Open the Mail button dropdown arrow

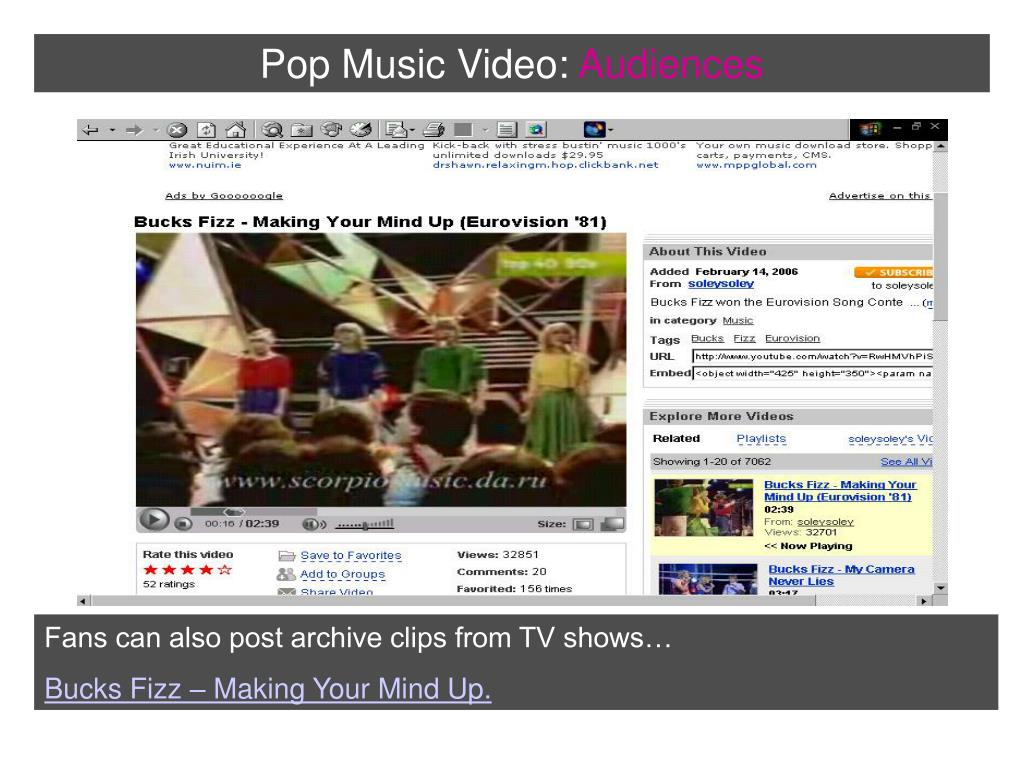(412, 130)
